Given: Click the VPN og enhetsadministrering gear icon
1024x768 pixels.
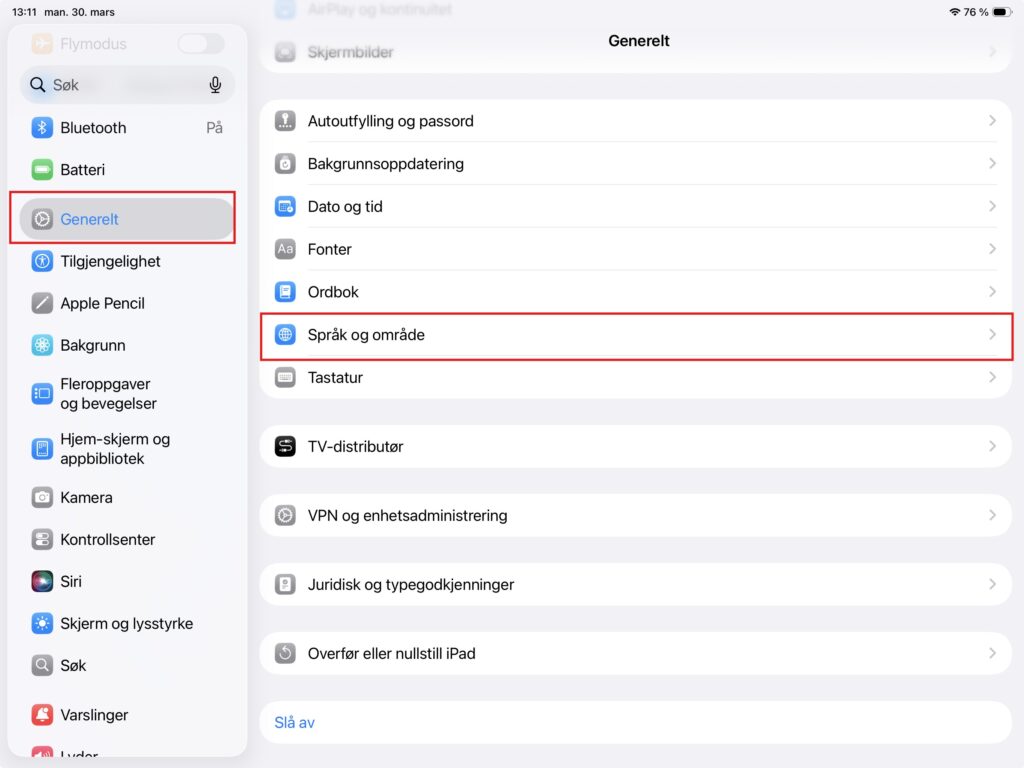Looking at the screenshot, I should 285,515.
